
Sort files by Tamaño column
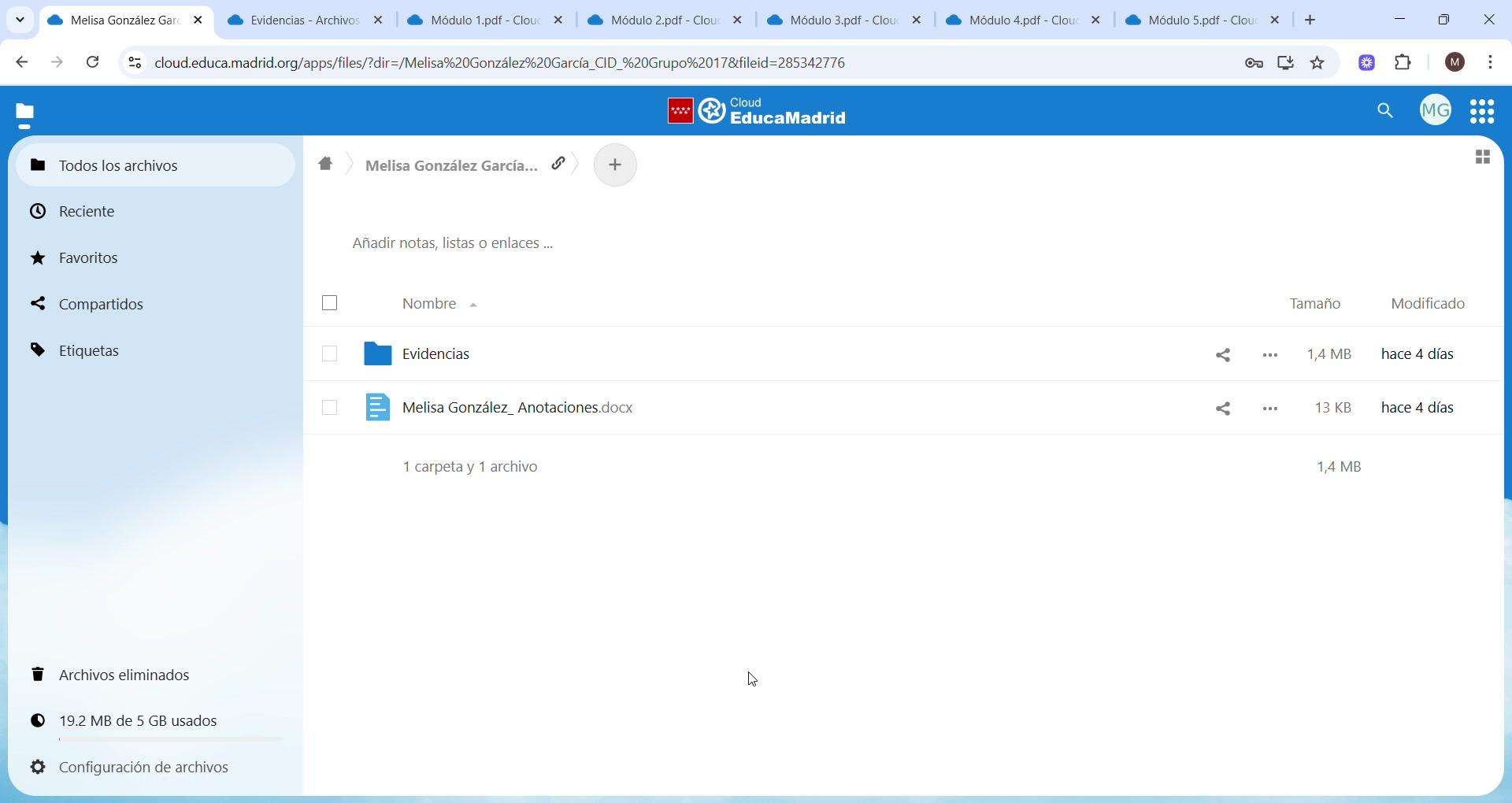(1315, 304)
